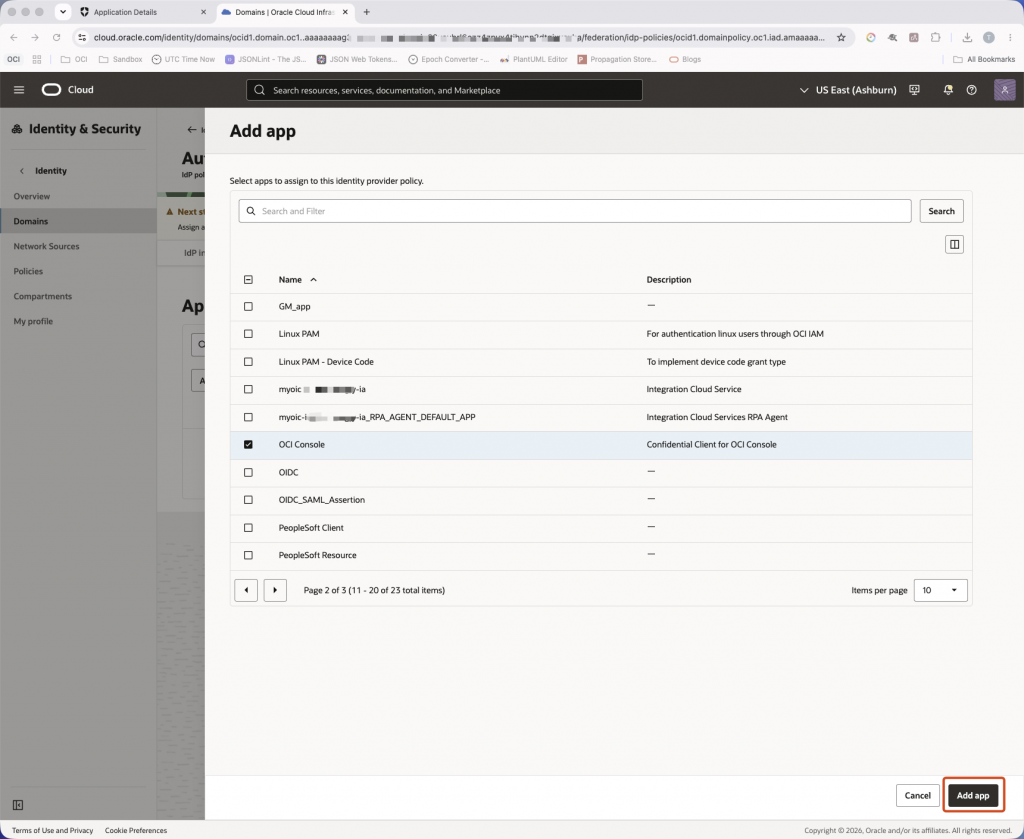Open the bookmarks apps grid icon
Image resolution: width=1024 pixels, height=839 pixels.
click(x=37, y=59)
